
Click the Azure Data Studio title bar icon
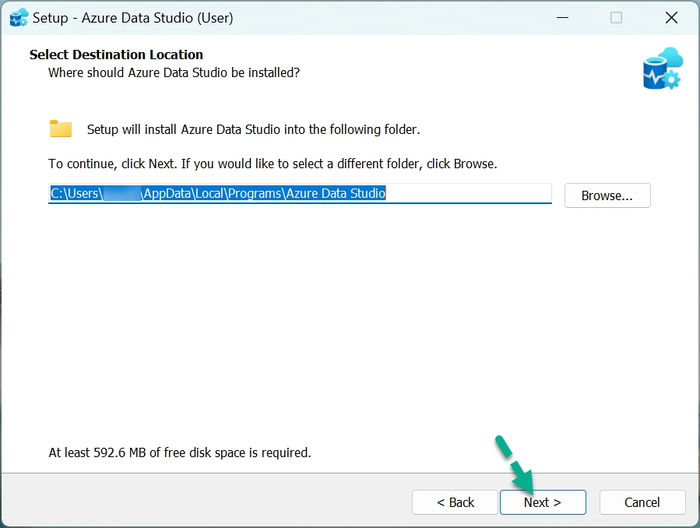point(18,18)
